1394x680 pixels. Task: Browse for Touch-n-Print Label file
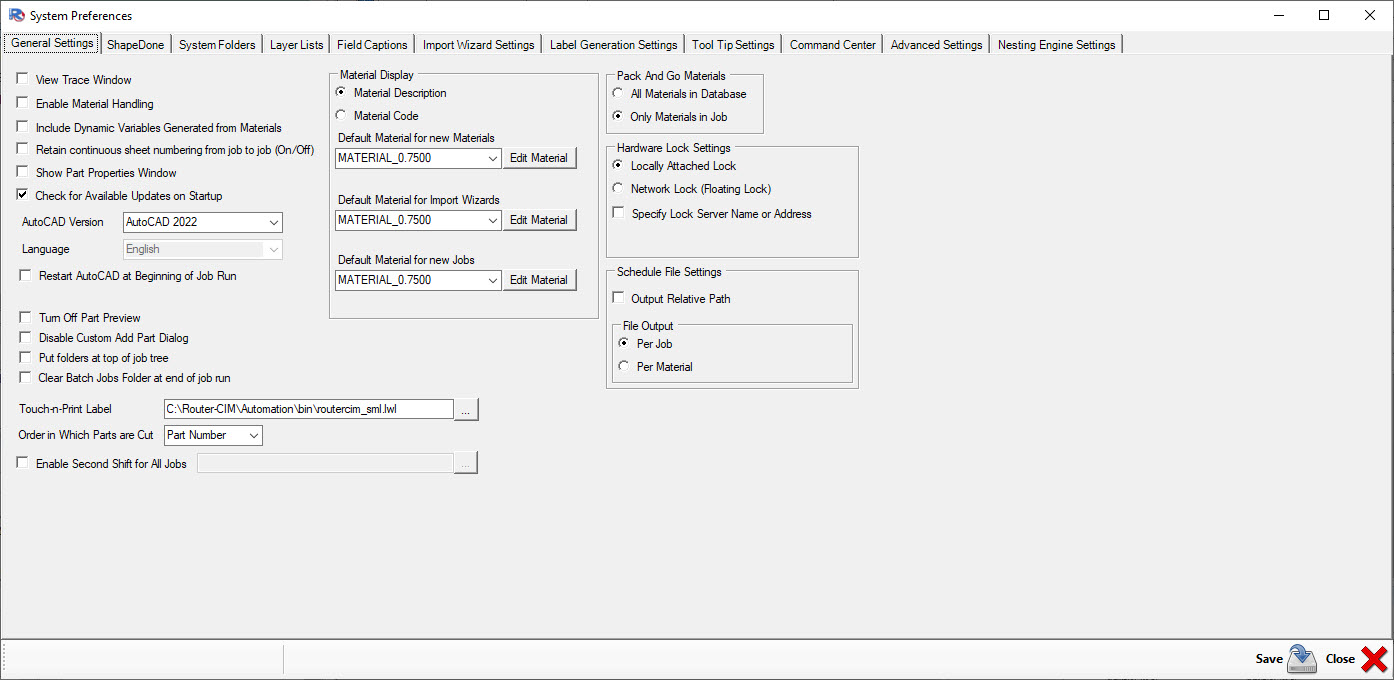click(x=466, y=409)
